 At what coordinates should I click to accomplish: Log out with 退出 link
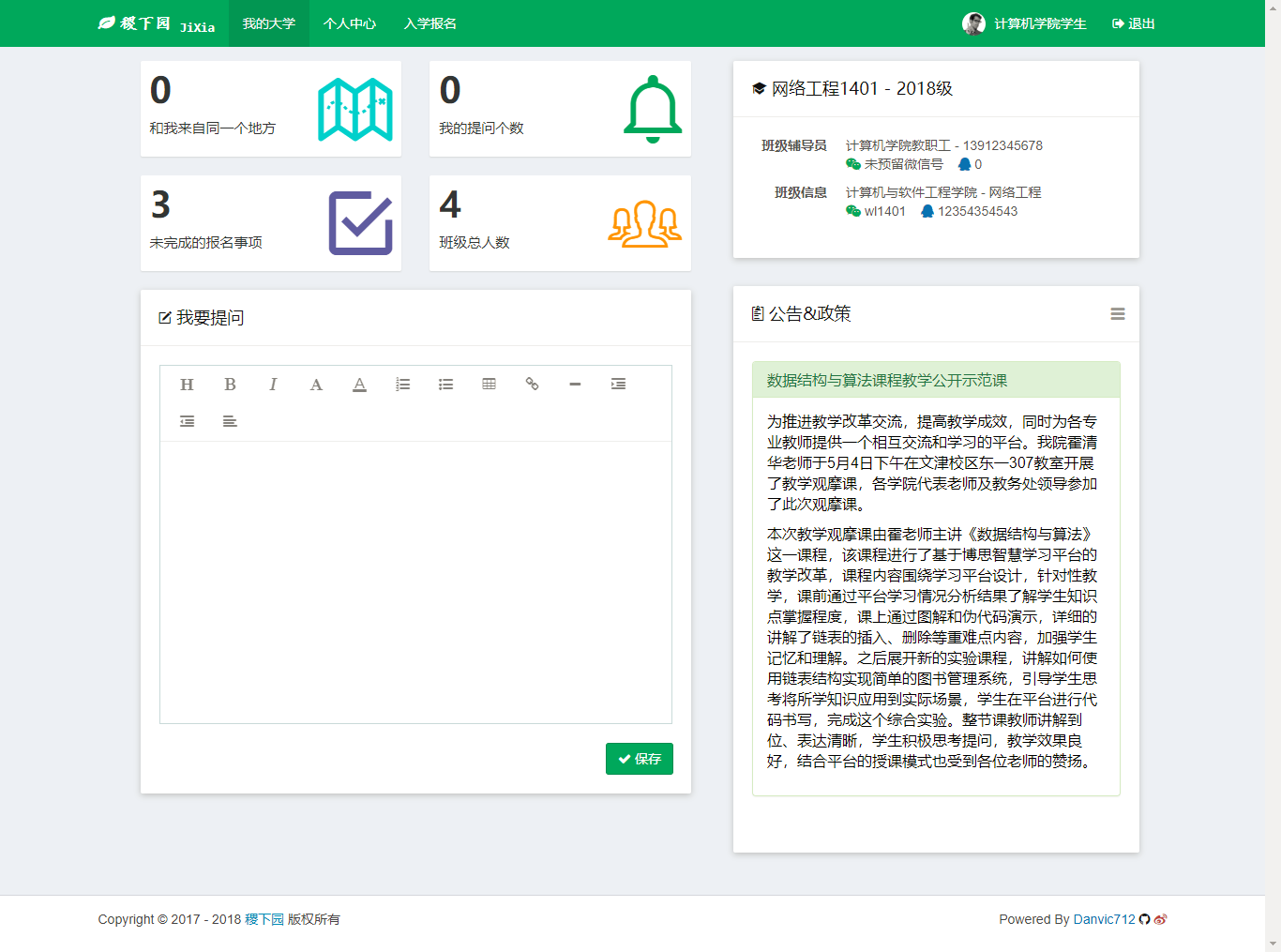(1134, 23)
